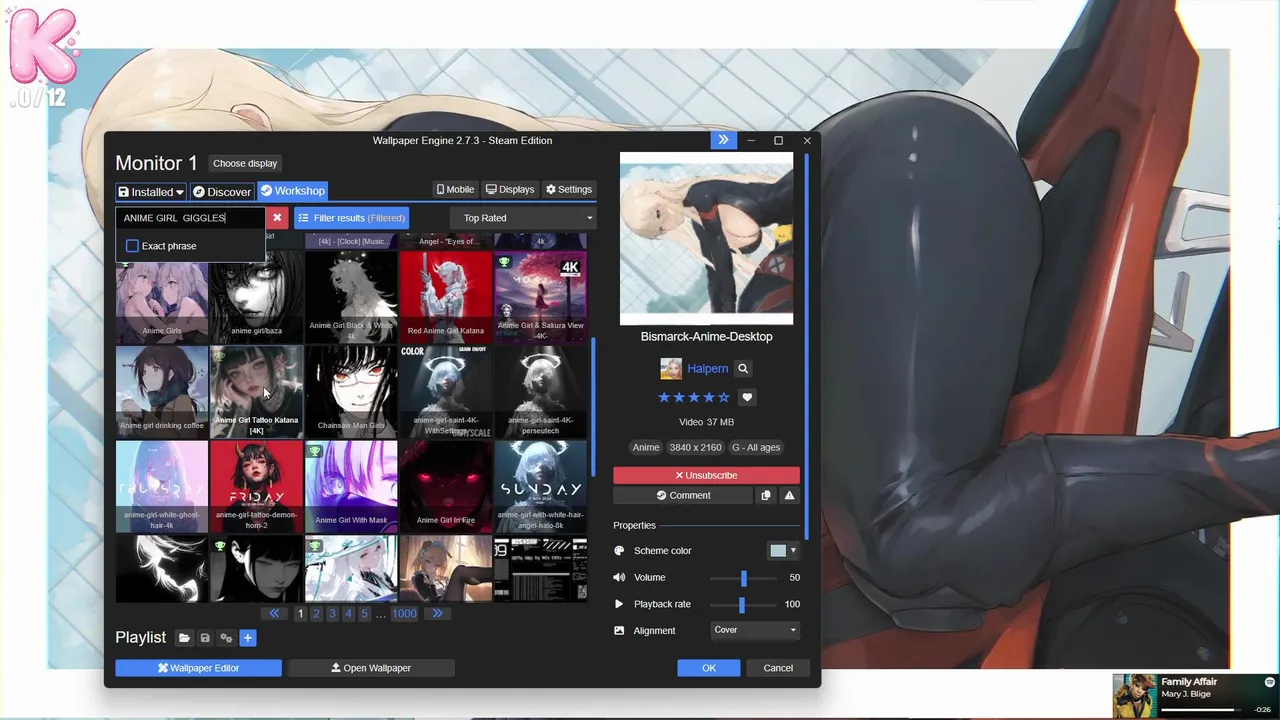Click Family Affair album art in music widget
The image size is (1280, 720).
(1134, 696)
